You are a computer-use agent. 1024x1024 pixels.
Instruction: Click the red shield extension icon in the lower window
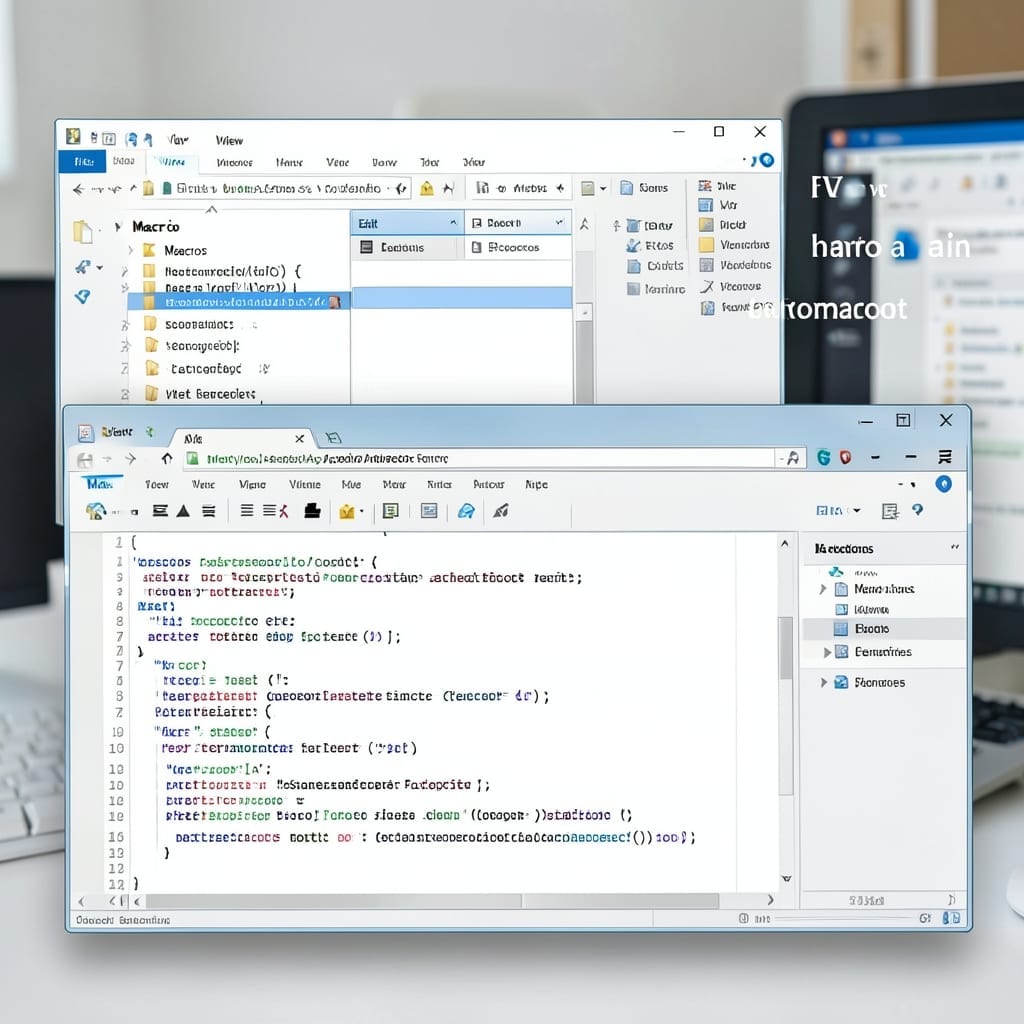coord(846,458)
